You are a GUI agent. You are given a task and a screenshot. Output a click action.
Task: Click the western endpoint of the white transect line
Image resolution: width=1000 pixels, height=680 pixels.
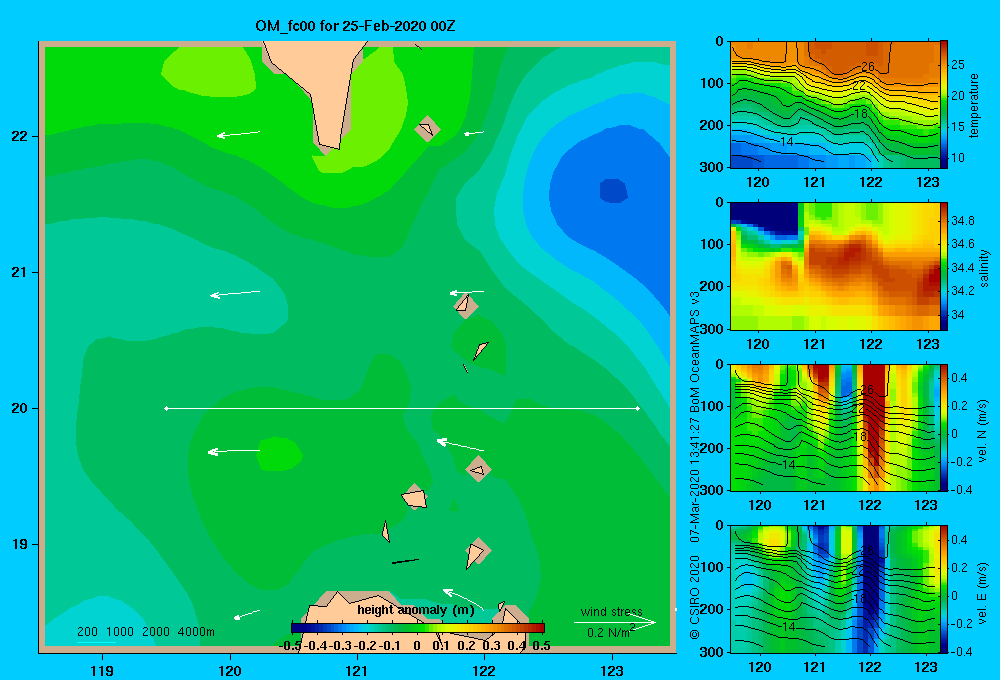coord(166,408)
